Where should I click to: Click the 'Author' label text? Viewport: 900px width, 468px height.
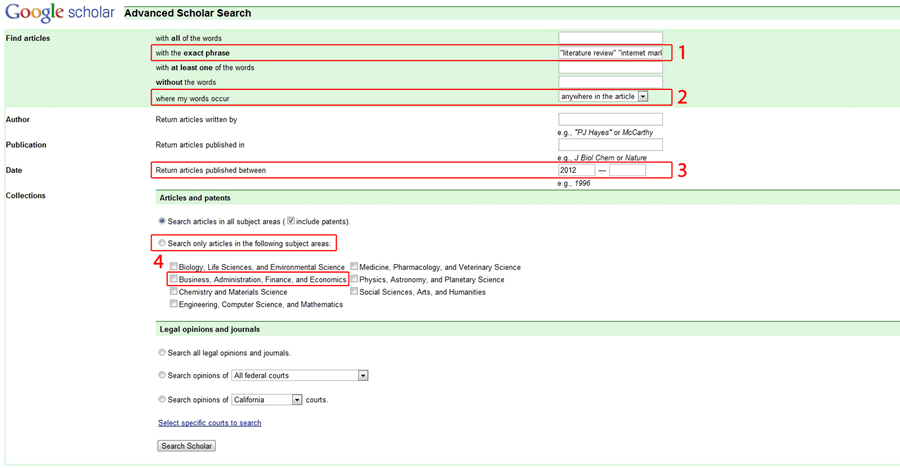coord(17,119)
